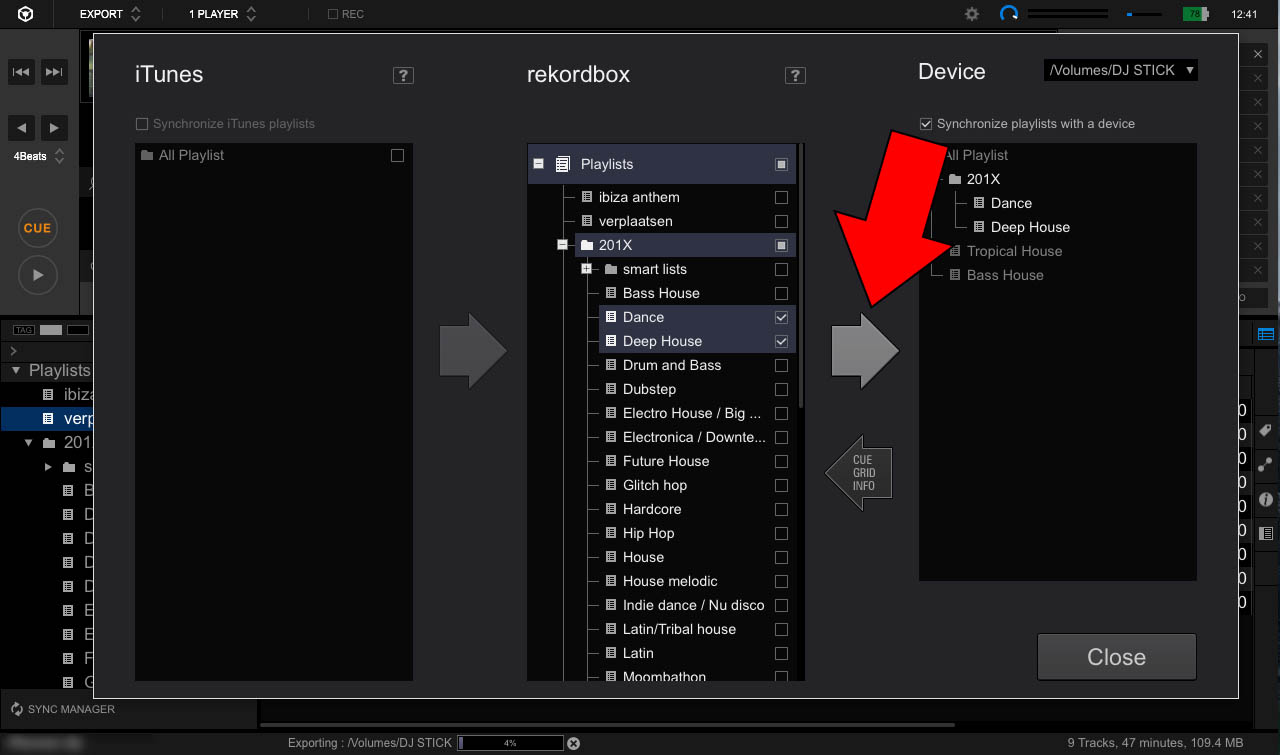Image resolution: width=1280 pixels, height=755 pixels.
Task: Click the rekordbox logo icon
Action: 27,14
